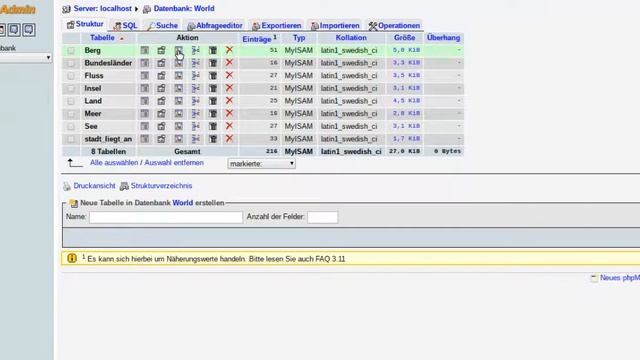Open the database selector dropdown in sidebar

pyautogui.click(x=25, y=58)
